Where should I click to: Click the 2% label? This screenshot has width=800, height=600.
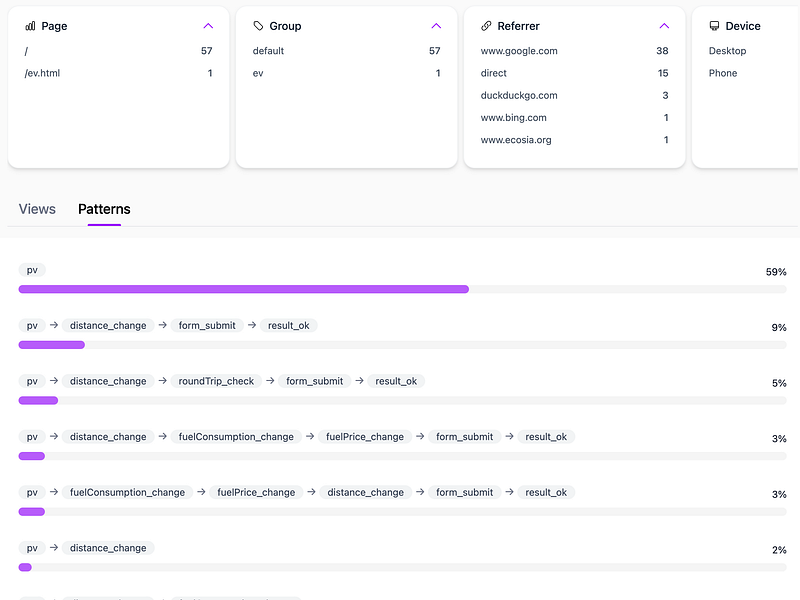[x=779, y=550]
